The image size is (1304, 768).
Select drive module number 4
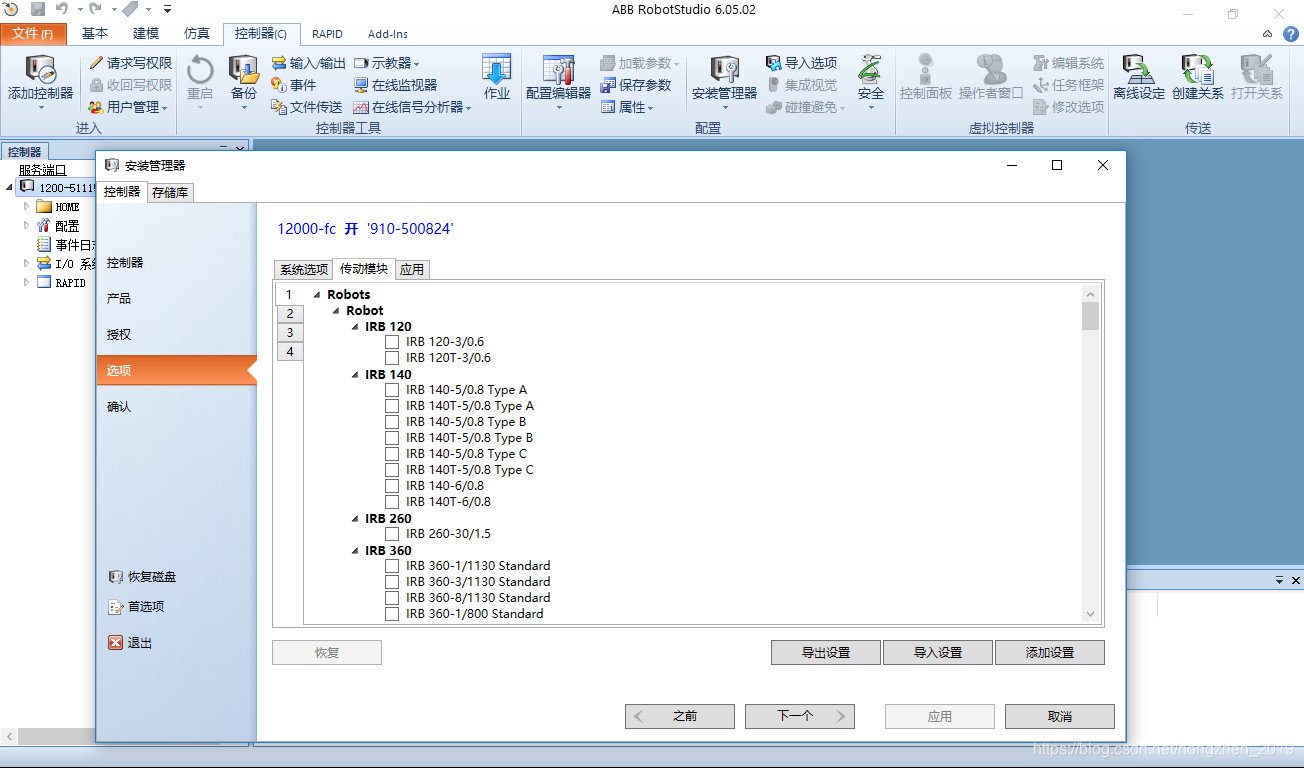point(289,352)
